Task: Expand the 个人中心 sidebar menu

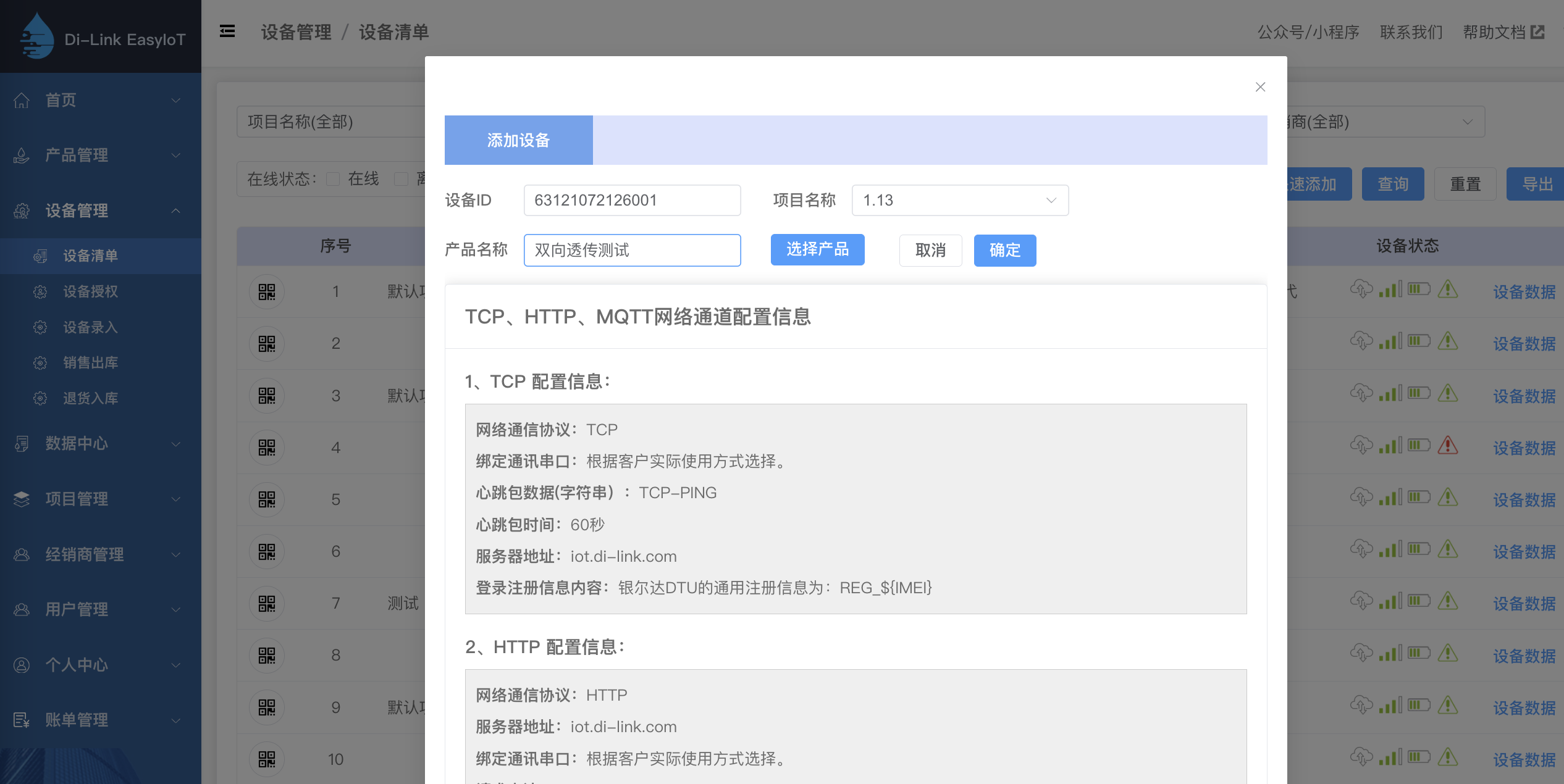Action: [101, 665]
